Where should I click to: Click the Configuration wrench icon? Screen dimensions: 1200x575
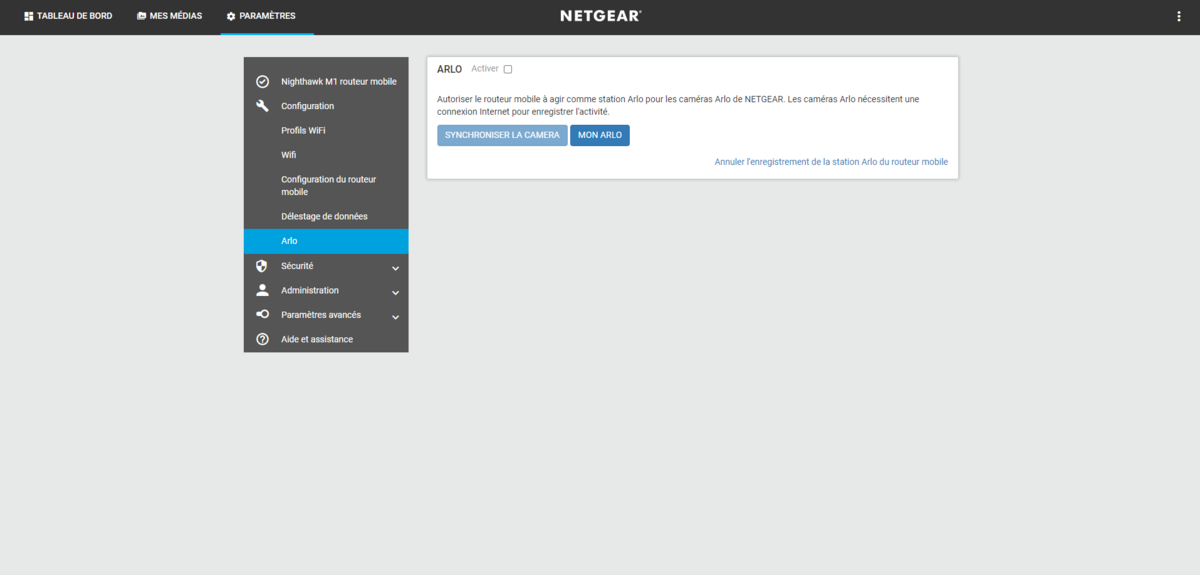click(x=262, y=106)
